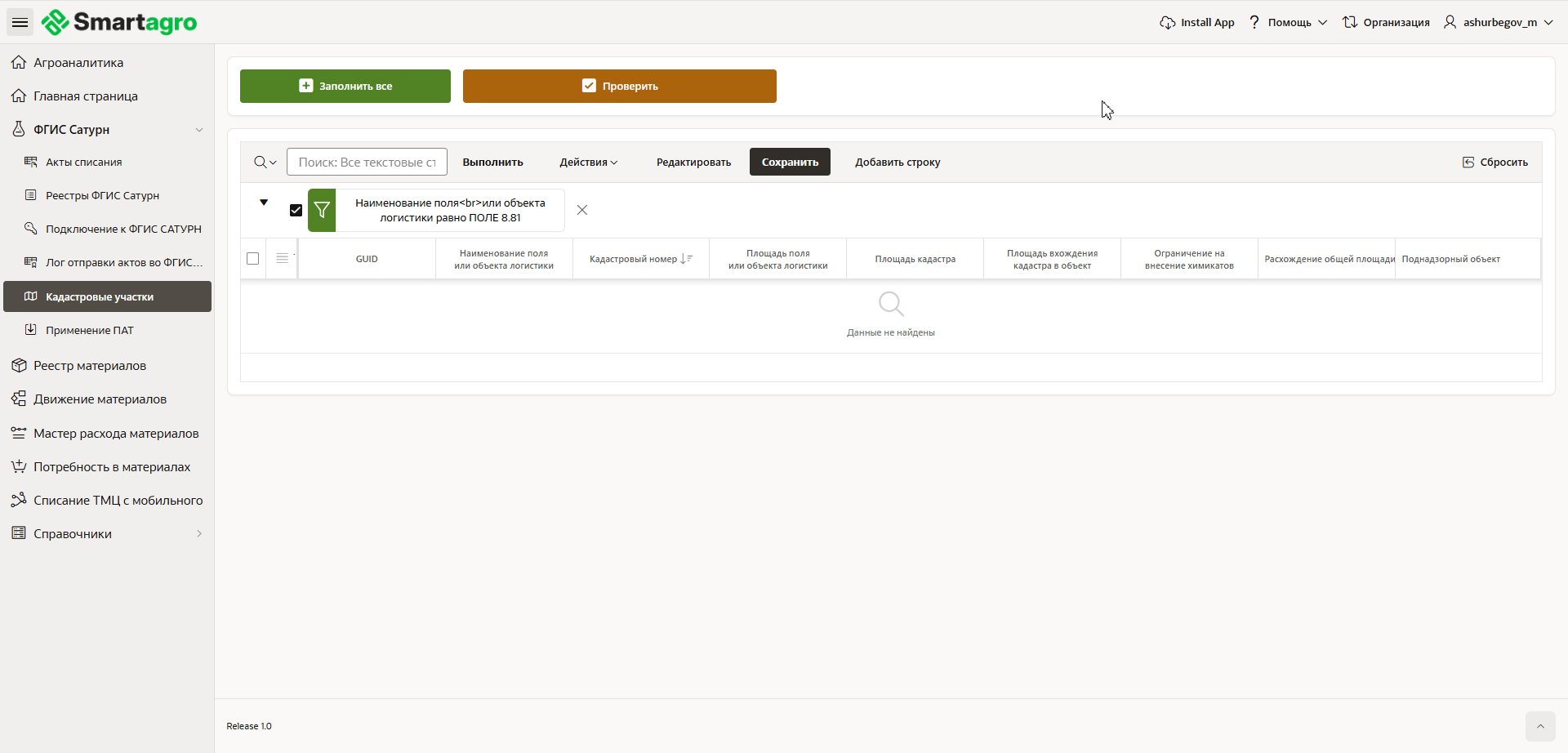Click the green filter funnel icon
This screenshot has width=1568, height=753.
[x=322, y=211]
